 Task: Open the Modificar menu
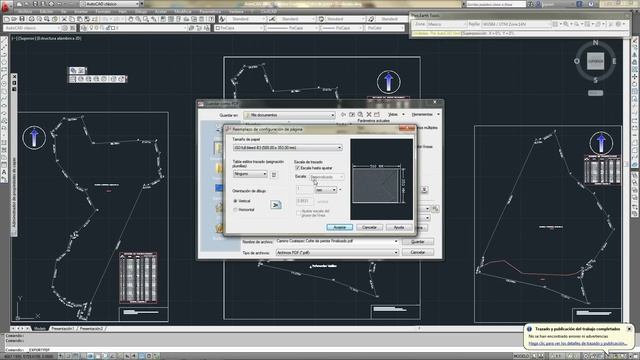point(183,11)
